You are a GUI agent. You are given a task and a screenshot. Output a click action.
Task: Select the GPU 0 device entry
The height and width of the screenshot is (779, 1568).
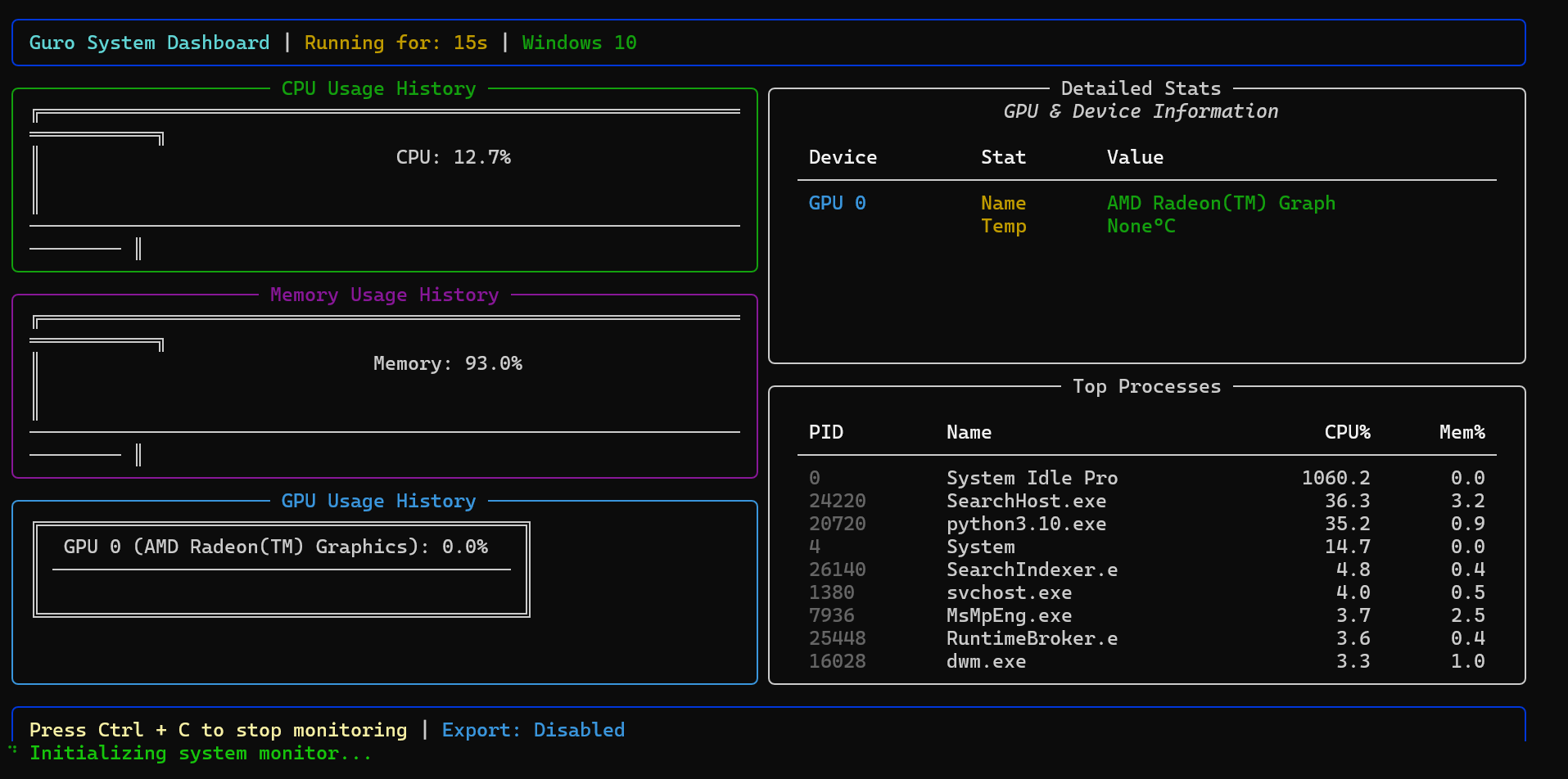837,202
